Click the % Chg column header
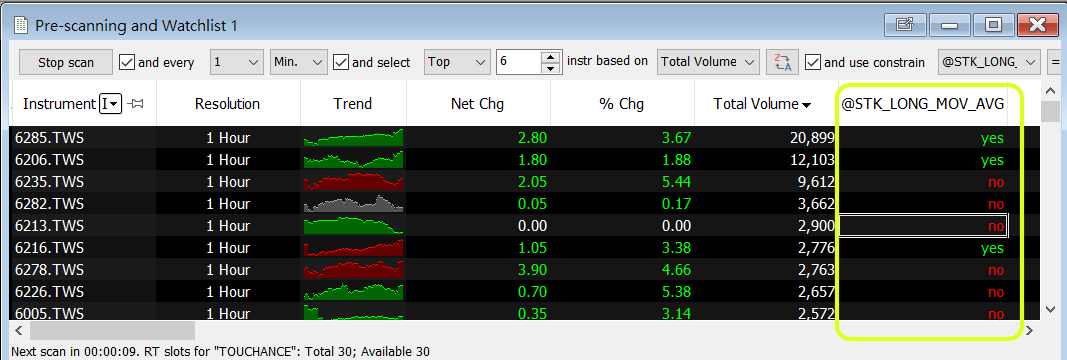Image resolution: width=1067 pixels, height=360 pixels. [x=622, y=104]
